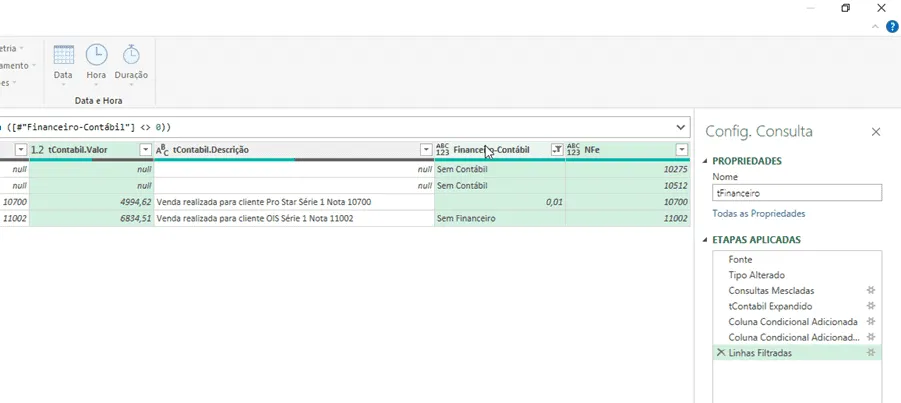Open settings gear for Linhas Filtradas step
Image resolution: width=901 pixels, height=403 pixels.
click(871, 352)
